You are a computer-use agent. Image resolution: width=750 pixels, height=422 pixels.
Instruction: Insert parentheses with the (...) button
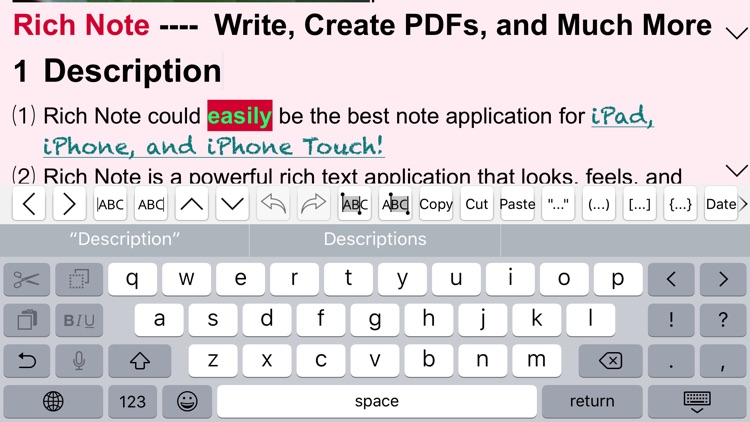[x=599, y=204]
